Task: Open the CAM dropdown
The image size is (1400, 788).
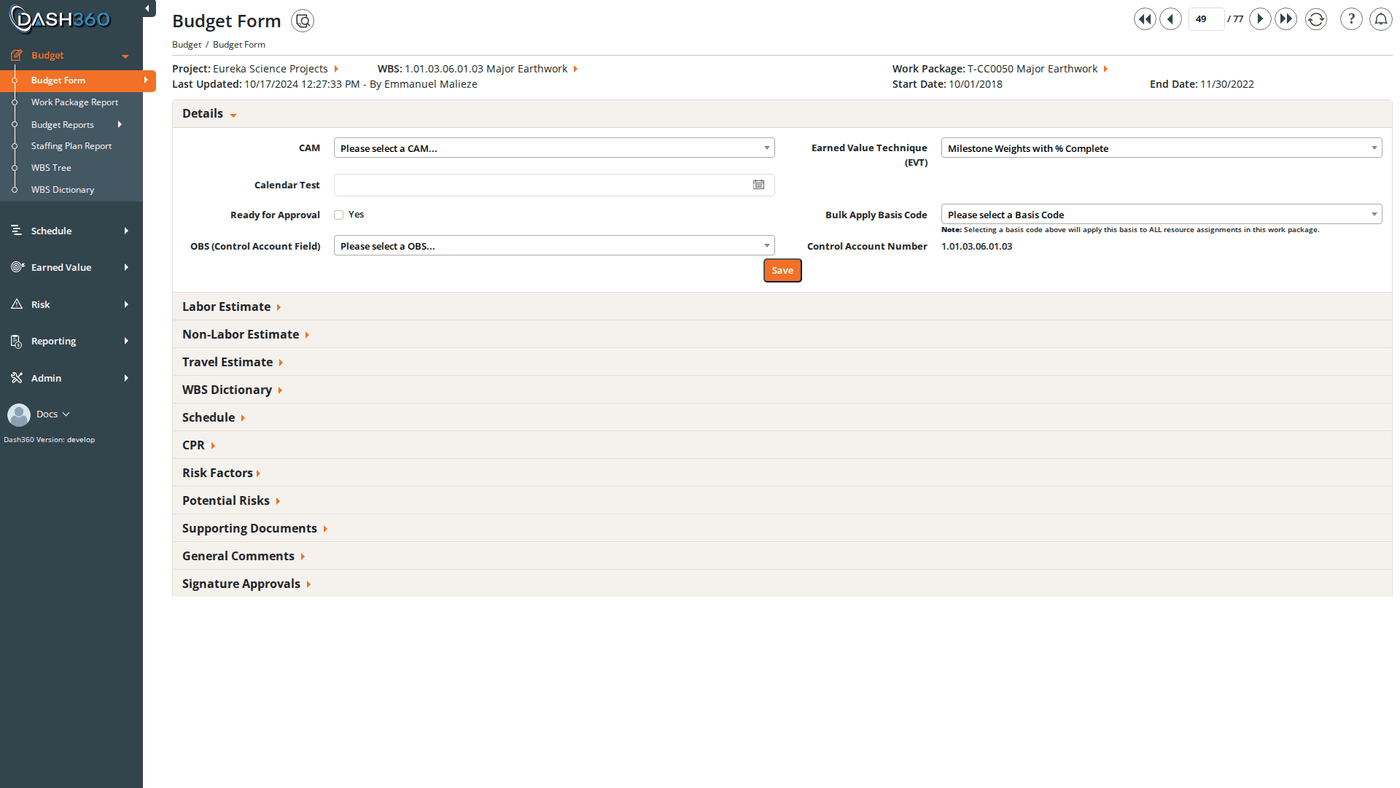Action: 554,148
